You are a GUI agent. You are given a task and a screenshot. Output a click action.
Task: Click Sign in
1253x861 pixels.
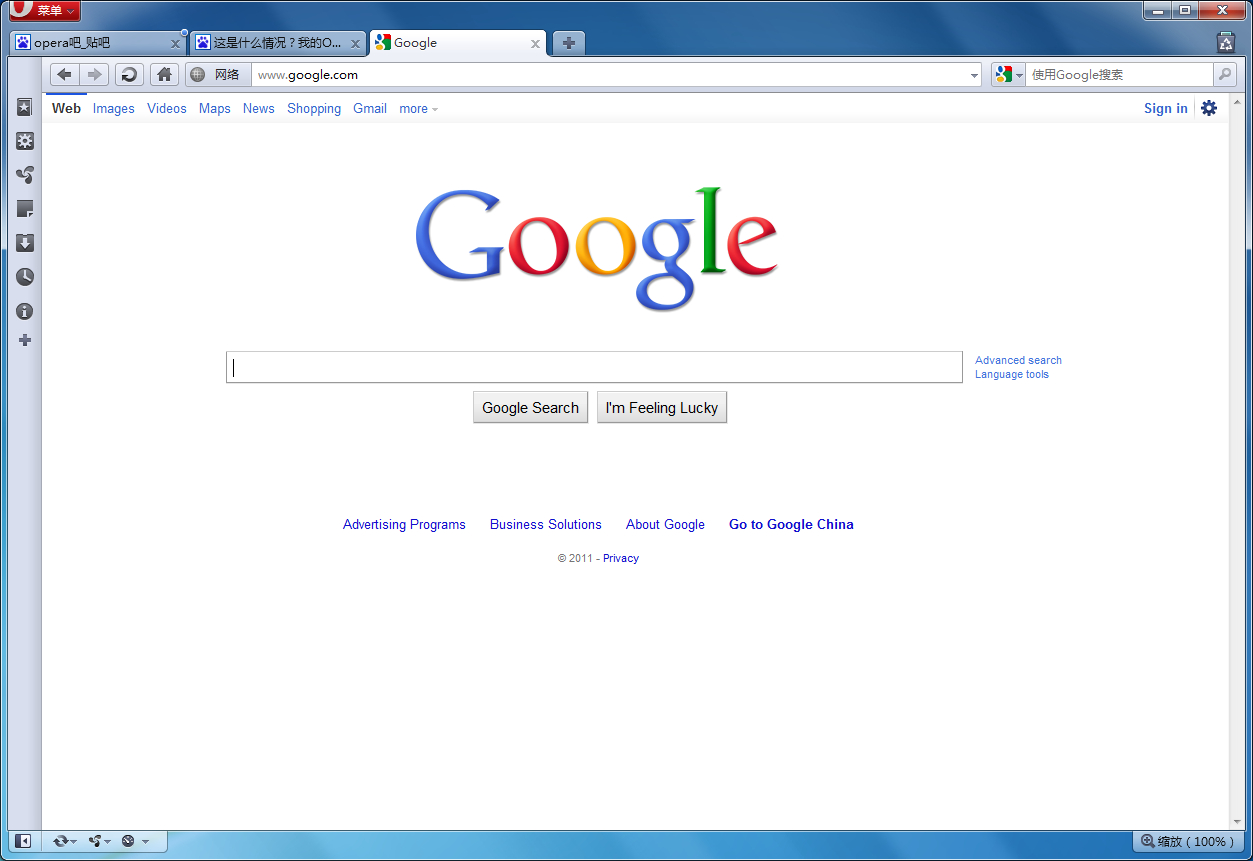point(1166,108)
